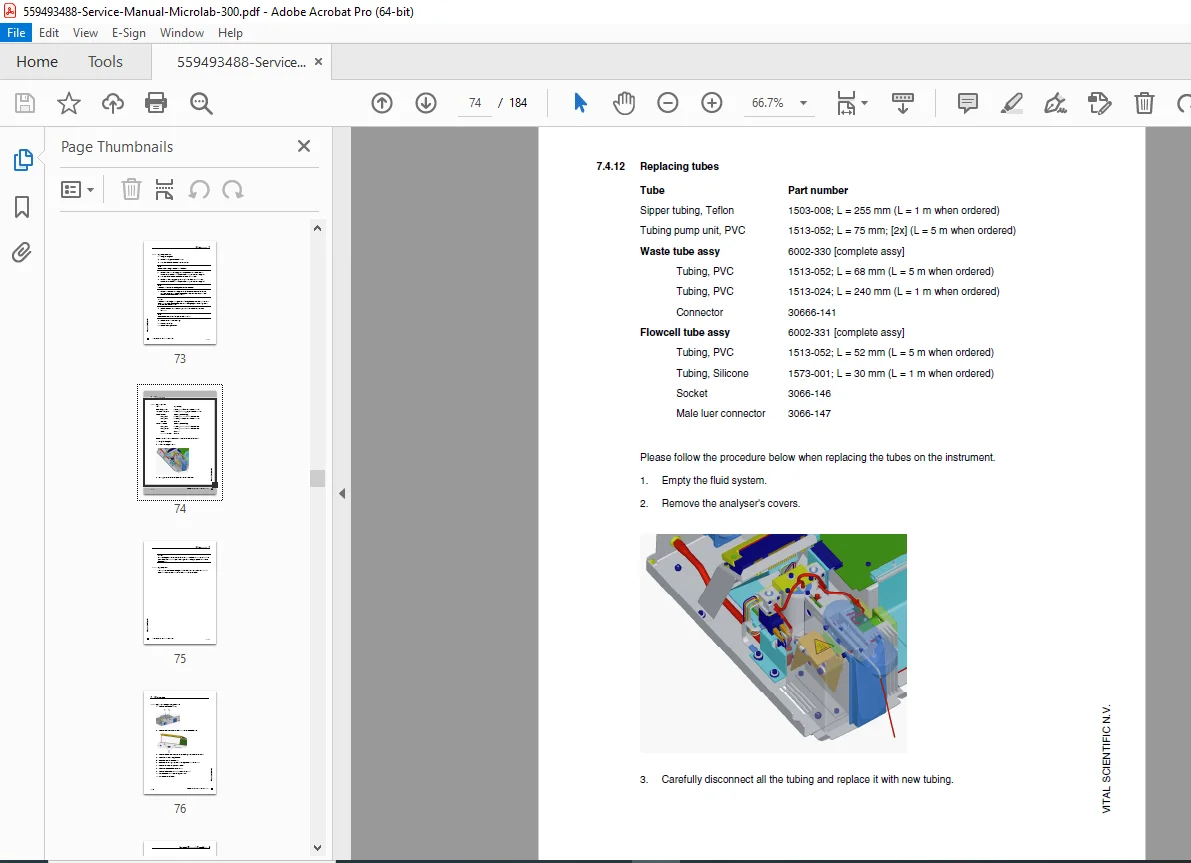
Task: Open Page Thumbnails sidebar icon
Action: (23, 160)
